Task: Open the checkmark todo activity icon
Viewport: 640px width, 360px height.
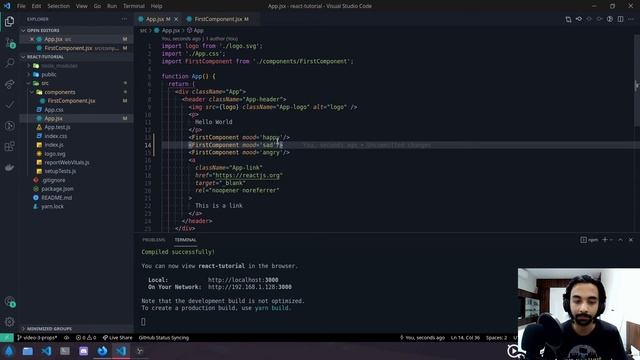Action: 9,105
